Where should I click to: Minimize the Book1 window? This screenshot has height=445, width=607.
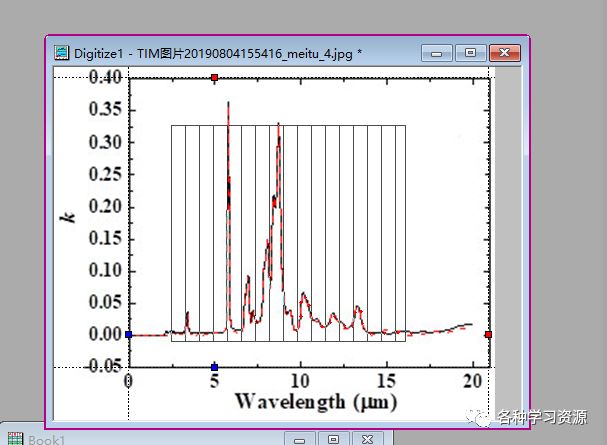click(x=300, y=439)
